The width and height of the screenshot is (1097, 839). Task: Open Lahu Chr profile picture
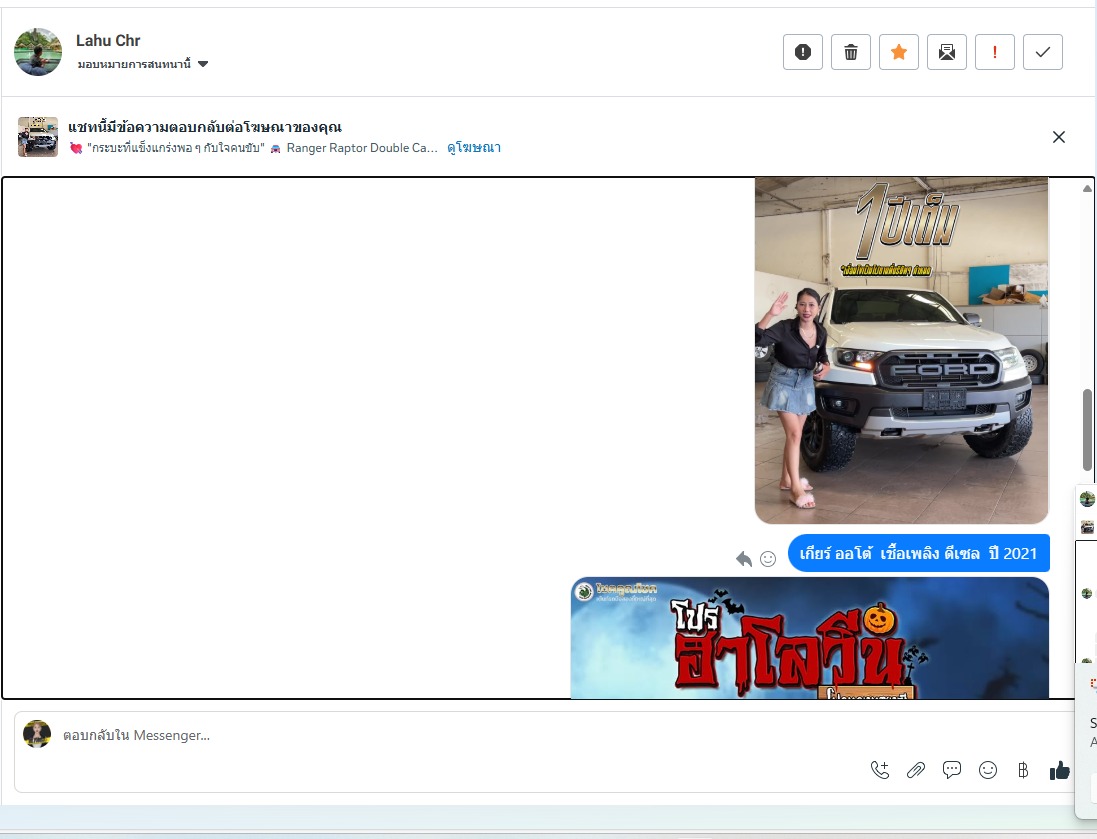point(38,52)
